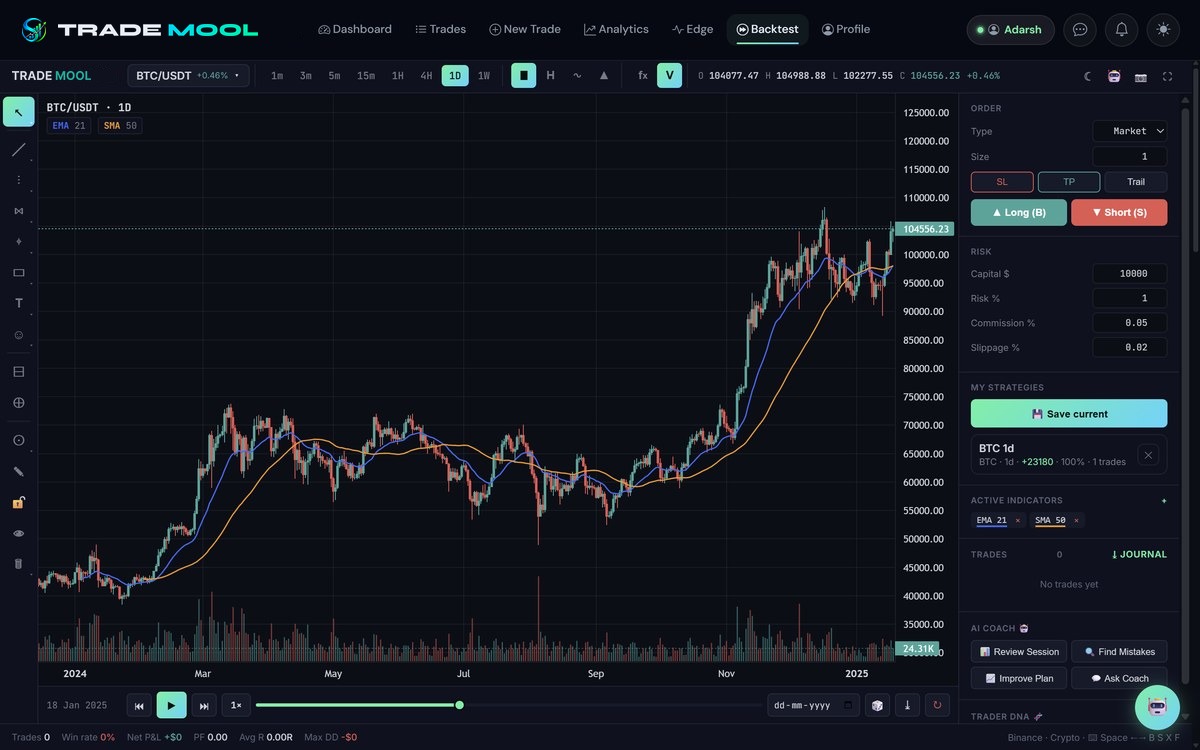
Task: Delete drawings with the trash icon
Action: (x=18, y=563)
